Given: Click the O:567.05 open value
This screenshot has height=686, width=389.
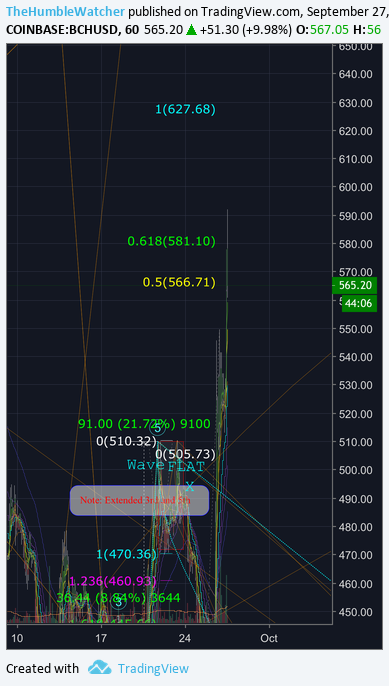Looking at the screenshot, I should click(x=322, y=30).
